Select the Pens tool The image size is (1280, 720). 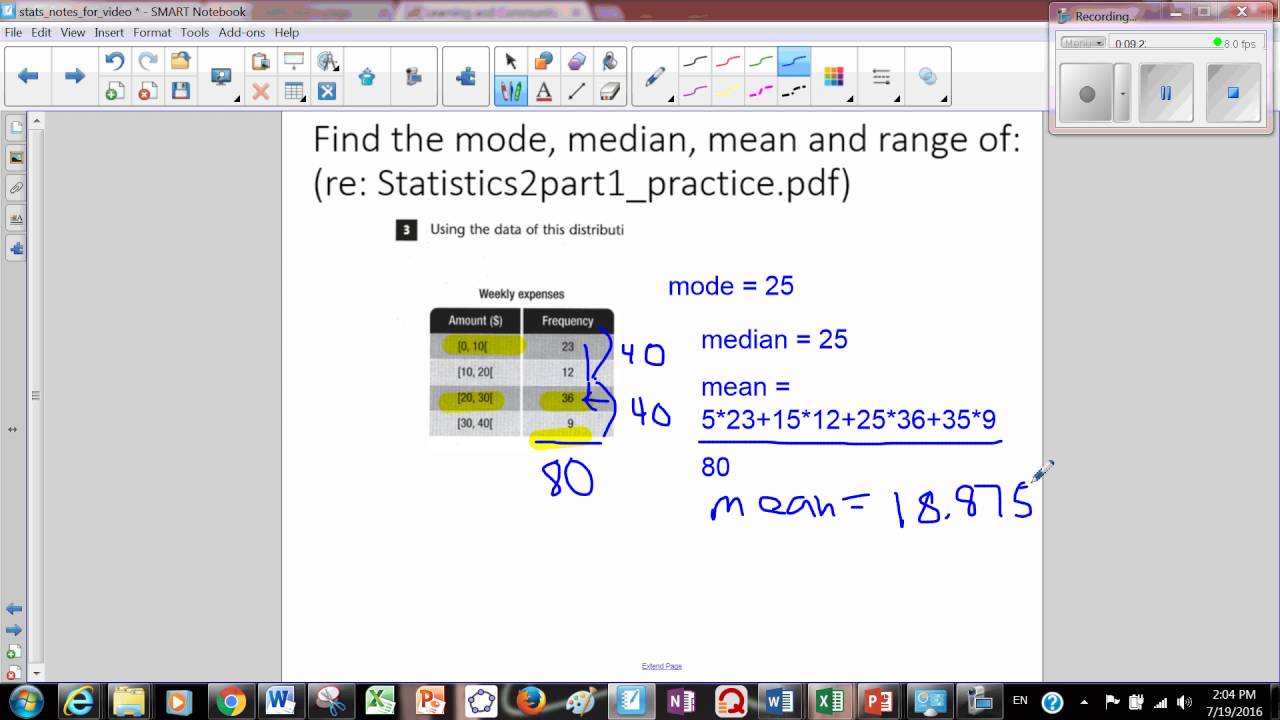tap(511, 92)
